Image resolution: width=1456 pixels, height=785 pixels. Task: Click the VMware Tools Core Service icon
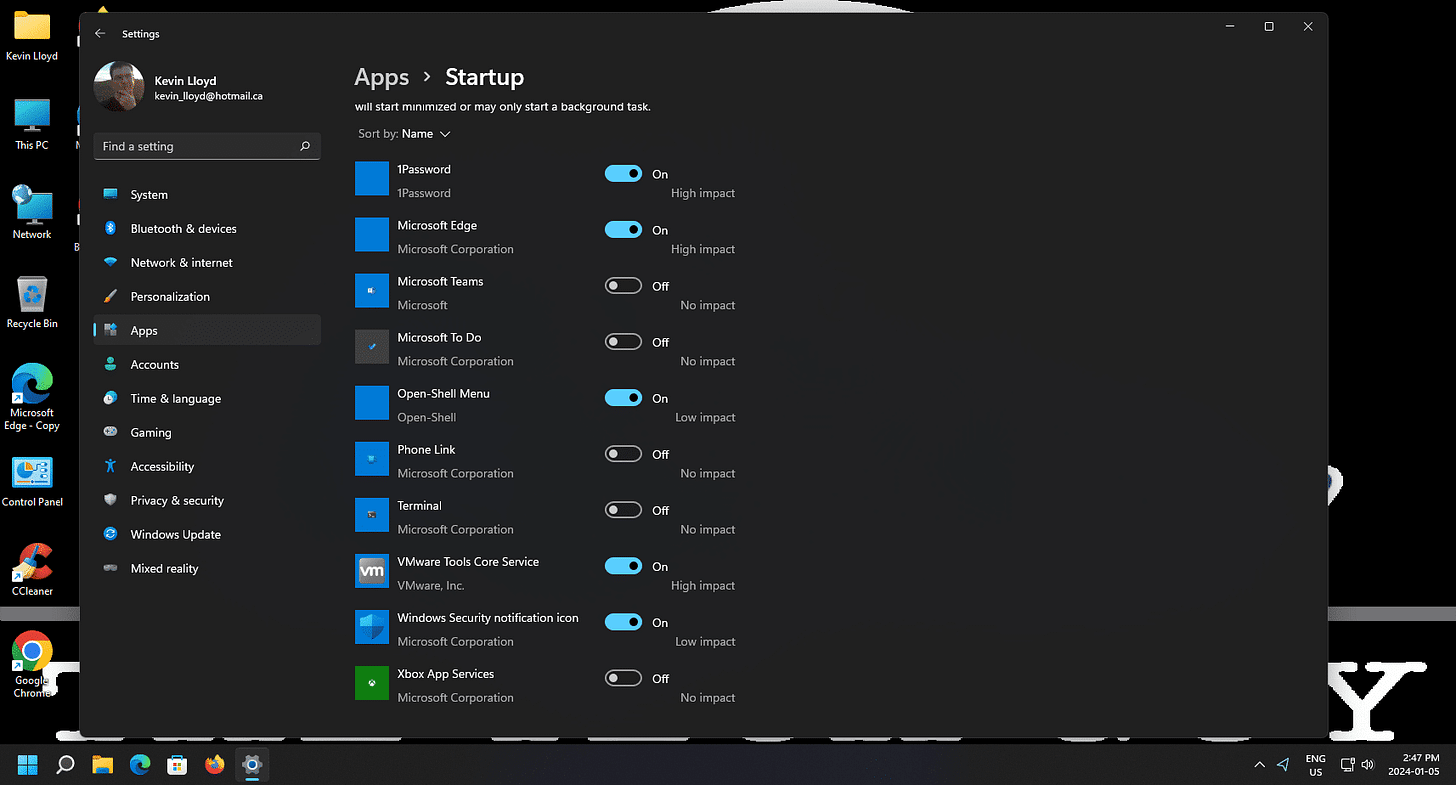click(x=371, y=570)
